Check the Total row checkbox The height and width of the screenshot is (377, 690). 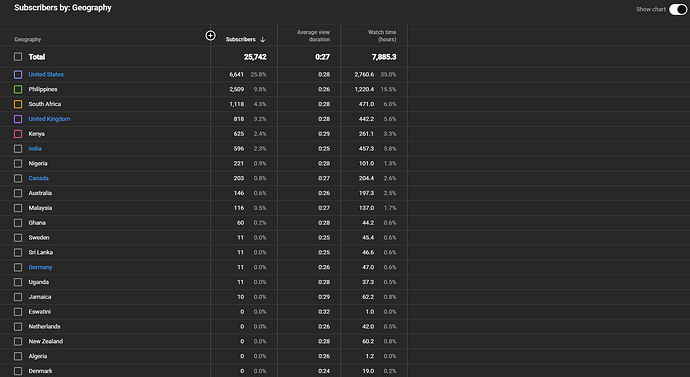pos(18,57)
